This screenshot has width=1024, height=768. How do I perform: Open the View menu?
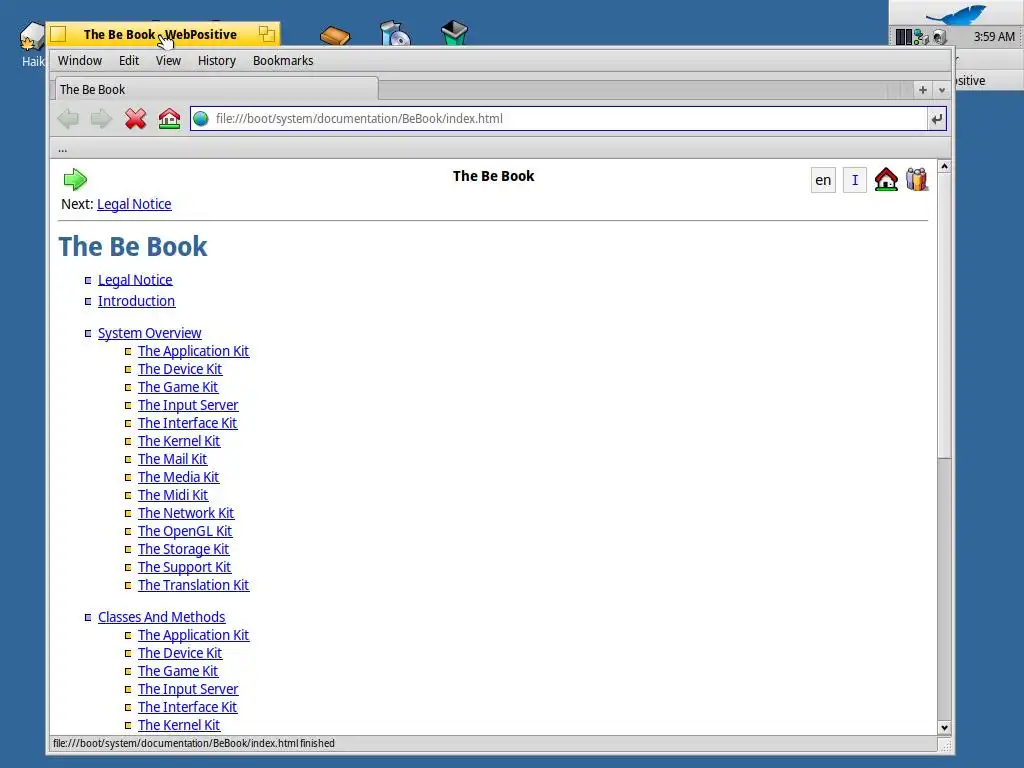(168, 61)
